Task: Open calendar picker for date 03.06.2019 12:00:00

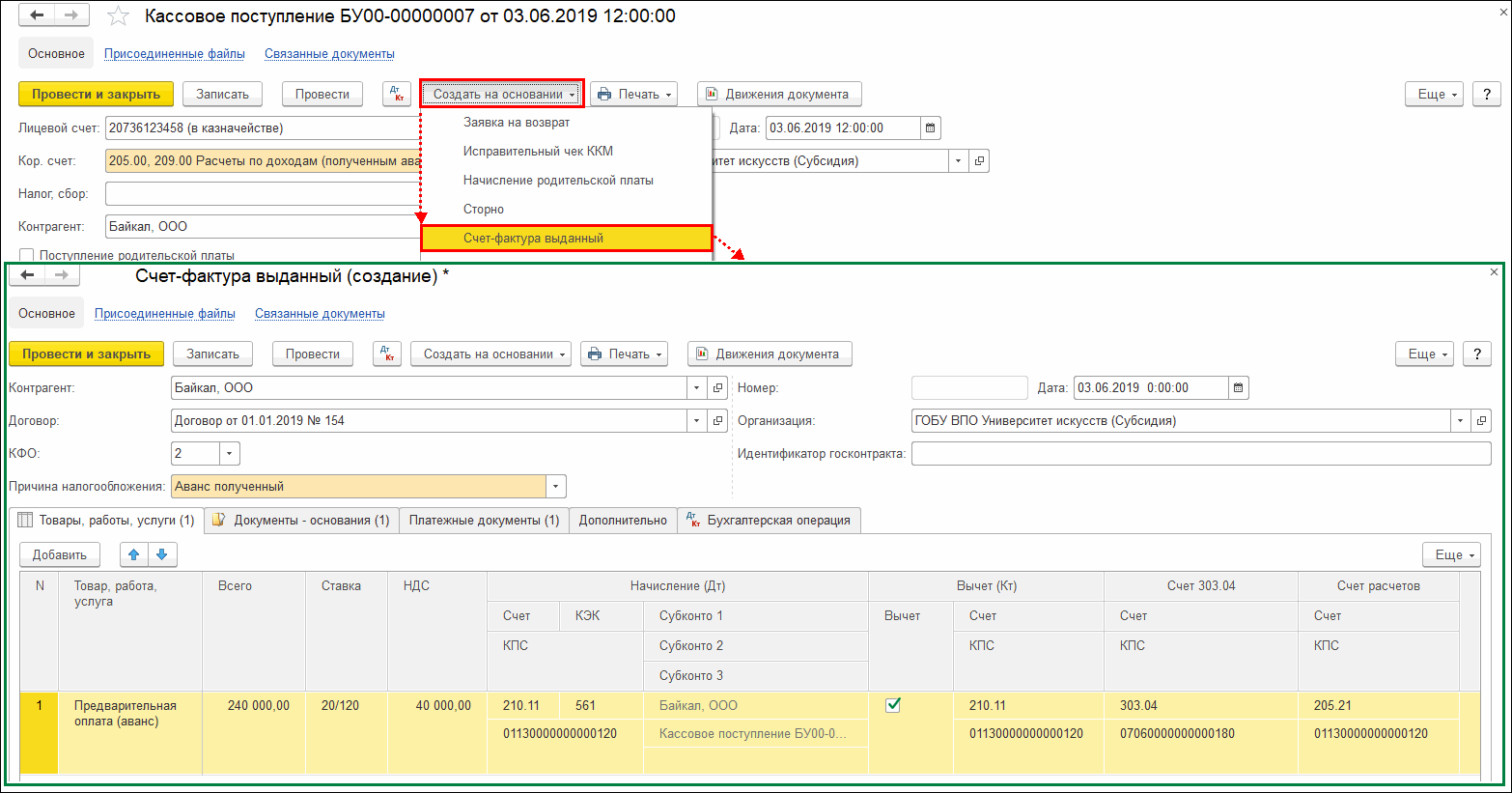Action: coord(930,127)
